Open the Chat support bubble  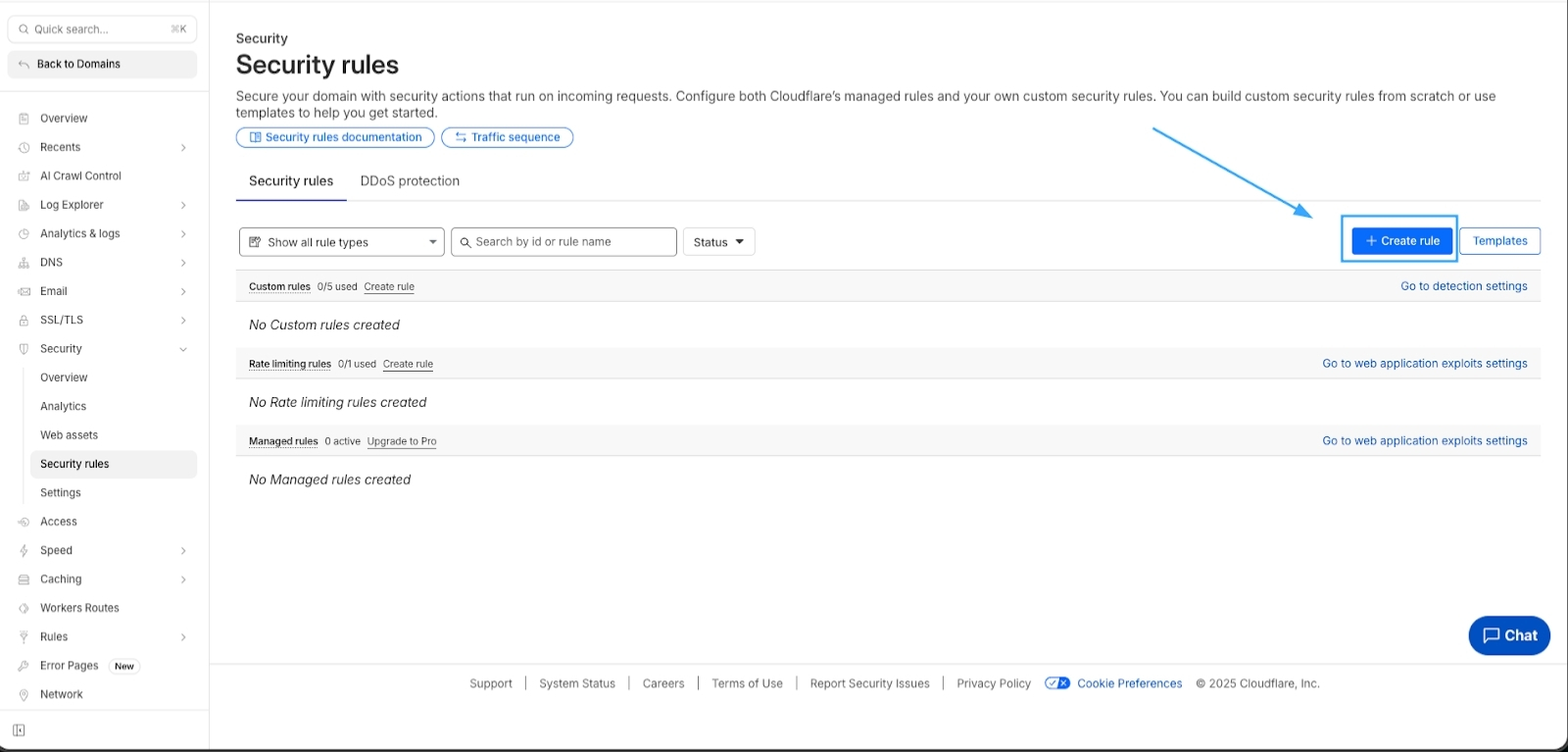coord(1508,635)
